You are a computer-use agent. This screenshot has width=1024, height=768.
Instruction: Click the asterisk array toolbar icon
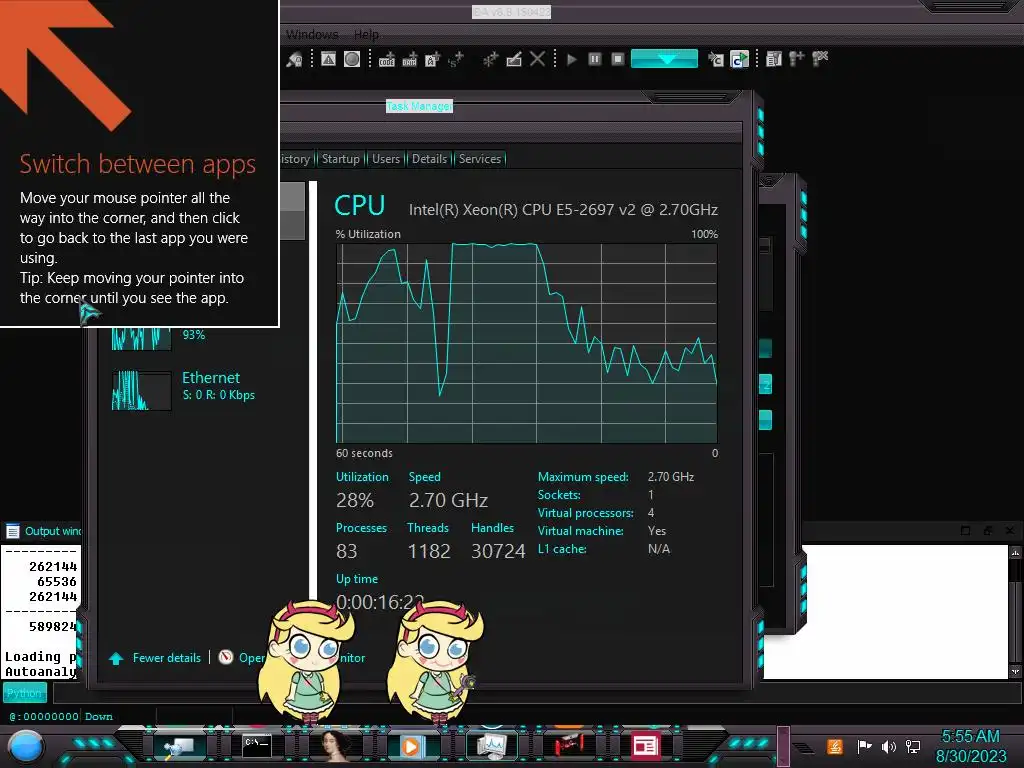(490, 59)
